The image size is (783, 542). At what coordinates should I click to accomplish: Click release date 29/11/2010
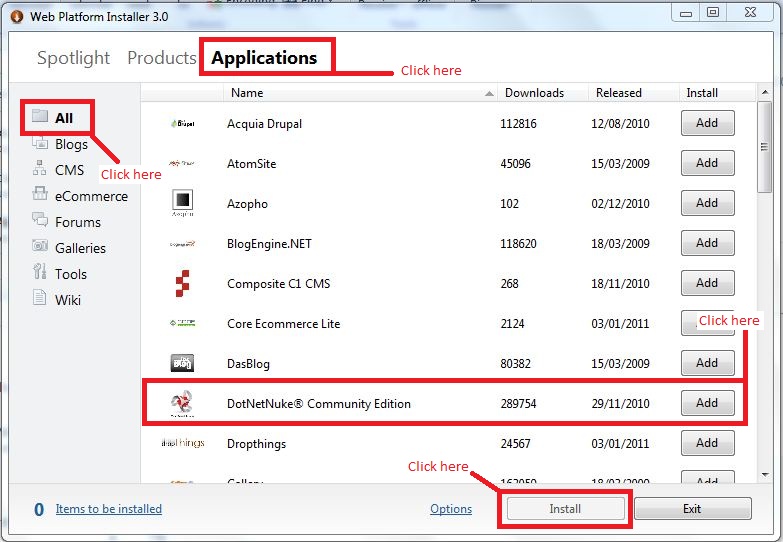pos(620,404)
